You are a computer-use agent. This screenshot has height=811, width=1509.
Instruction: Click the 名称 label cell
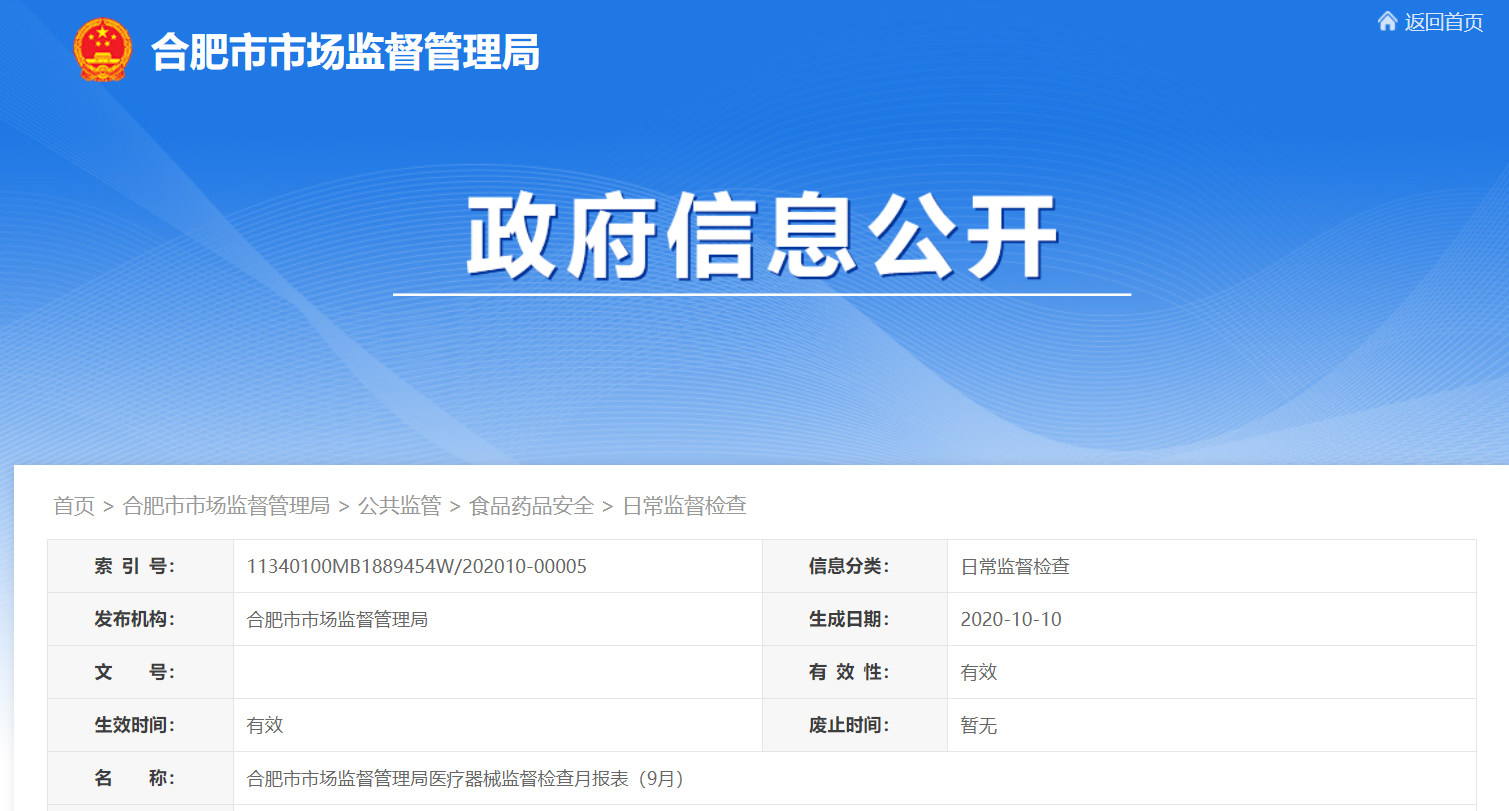point(140,778)
